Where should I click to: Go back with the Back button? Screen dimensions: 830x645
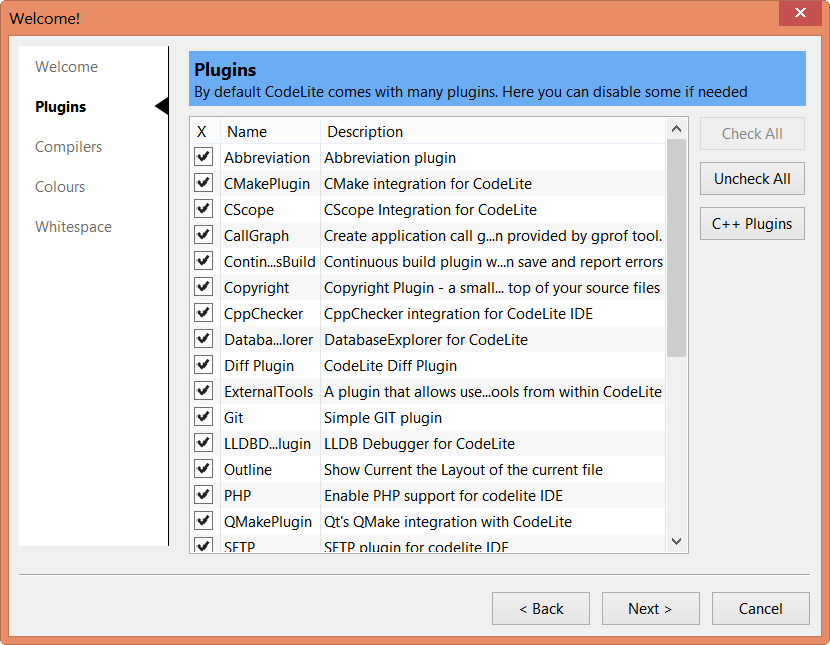pyautogui.click(x=541, y=608)
